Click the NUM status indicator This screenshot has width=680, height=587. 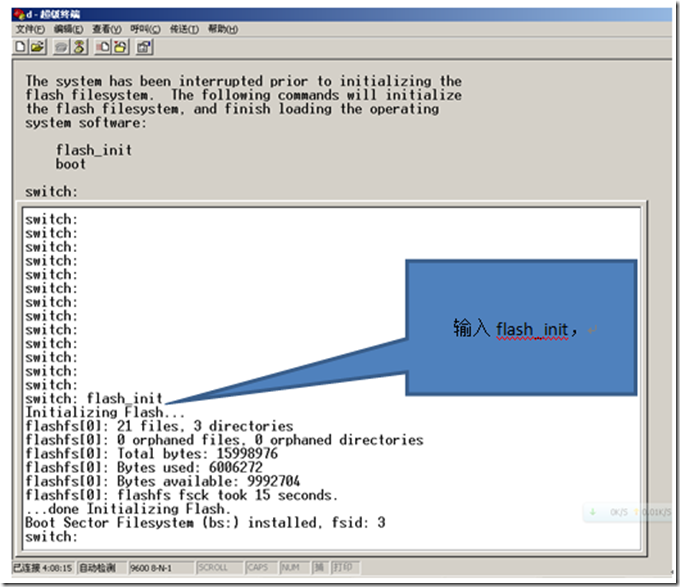point(294,567)
